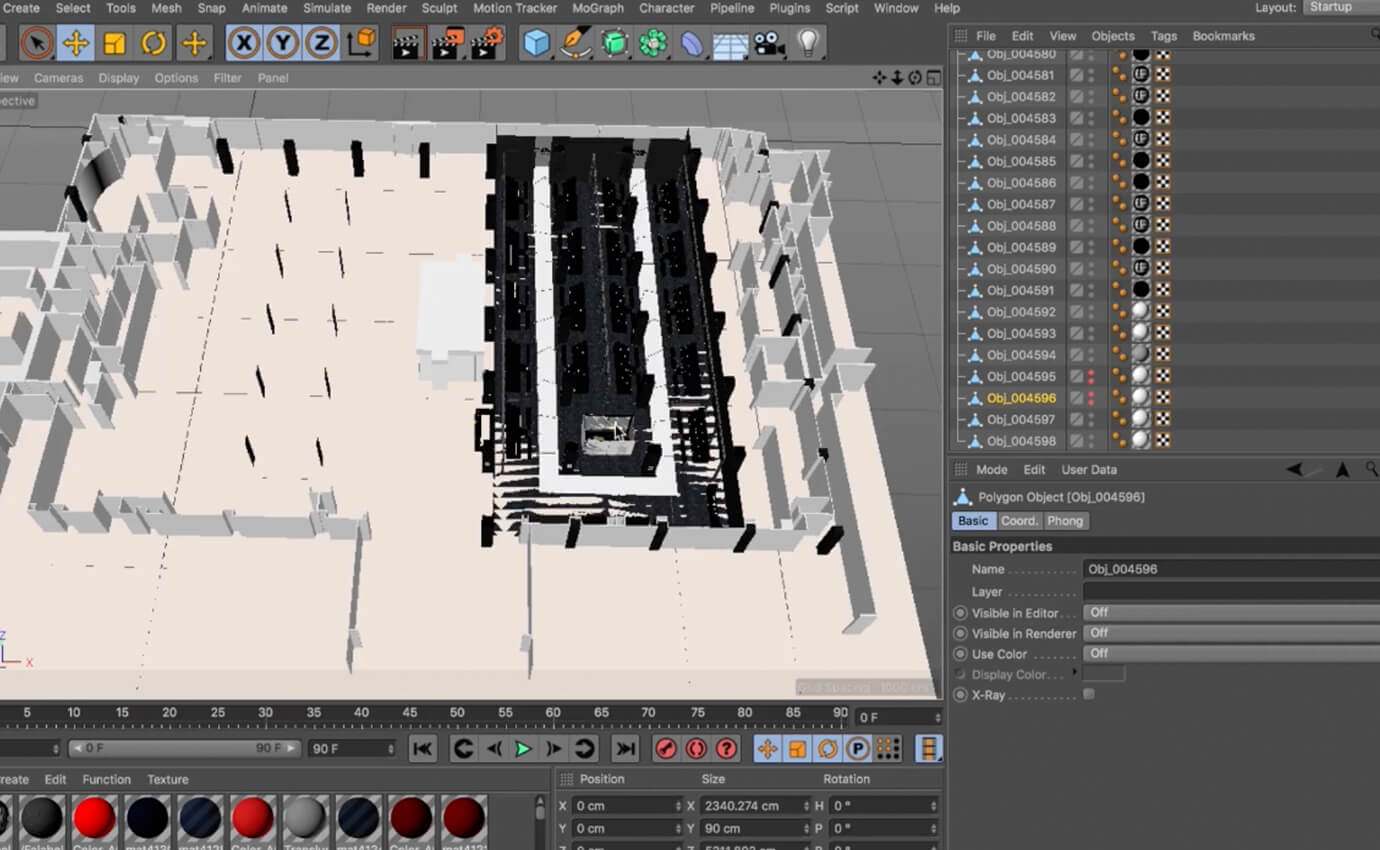Open the Visible in Renderer dropdown

pyautogui.click(x=1230, y=633)
